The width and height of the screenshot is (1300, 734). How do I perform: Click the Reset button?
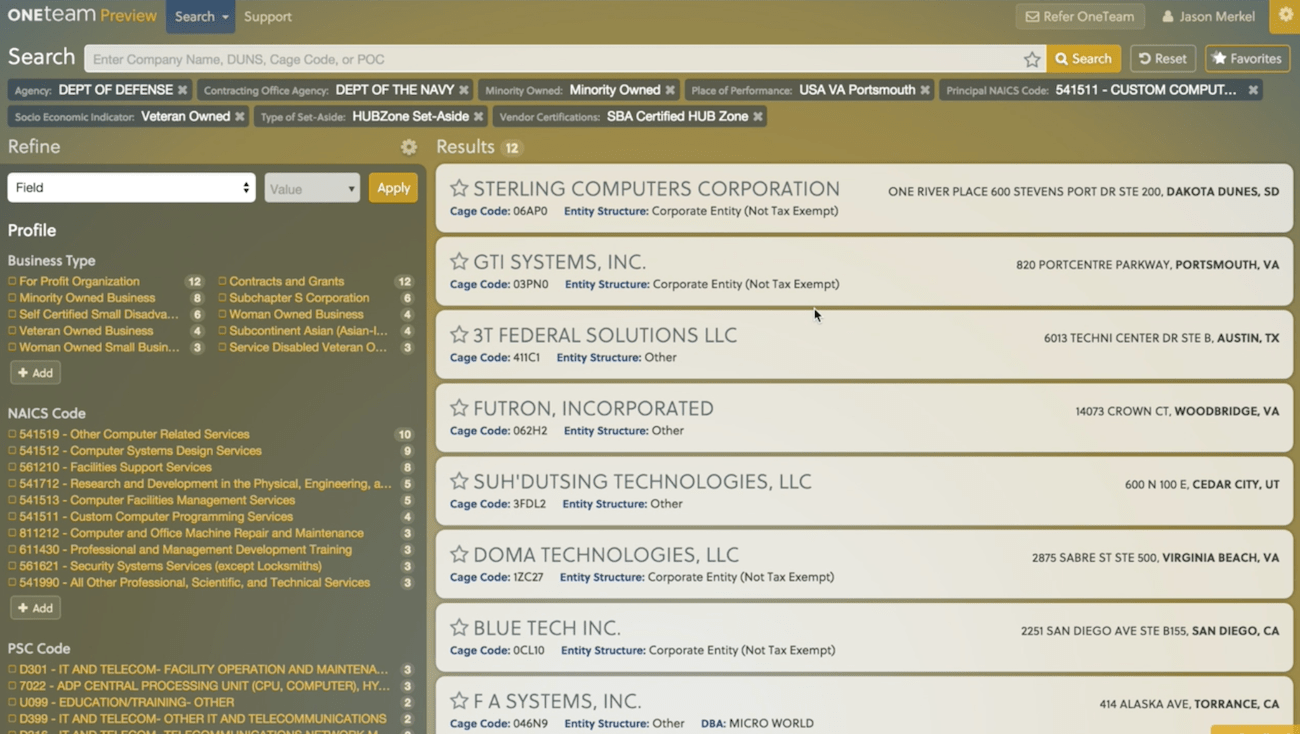click(x=1163, y=59)
